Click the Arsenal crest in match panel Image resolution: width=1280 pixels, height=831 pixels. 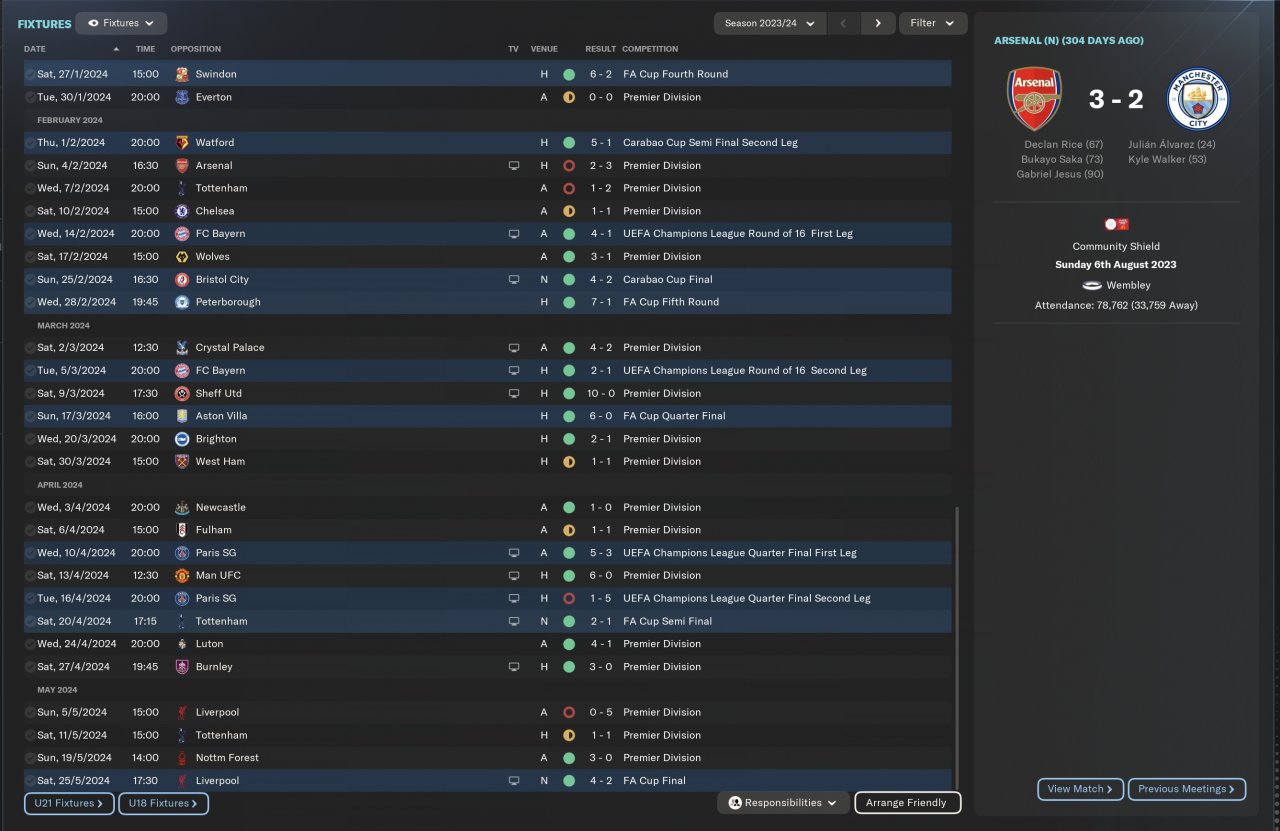coord(1034,100)
